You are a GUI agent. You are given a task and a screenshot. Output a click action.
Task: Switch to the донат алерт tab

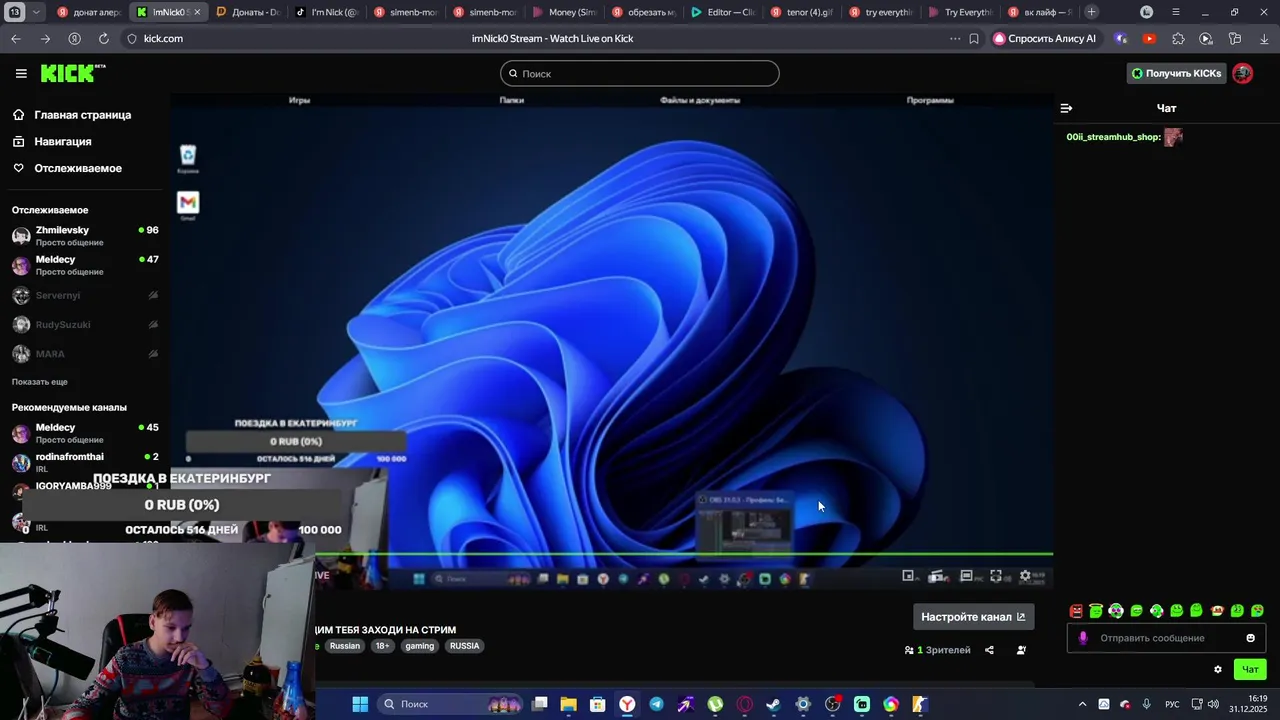(88, 12)
